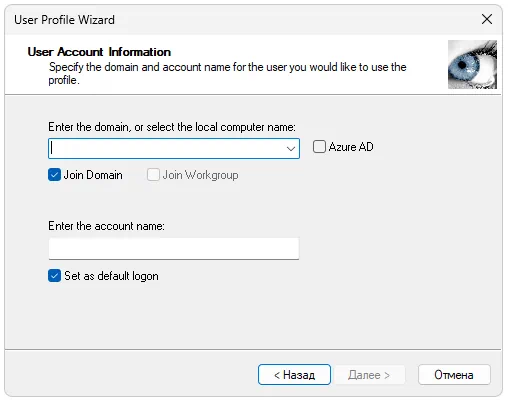Click the blue eye wizard image

click(472, 64)
